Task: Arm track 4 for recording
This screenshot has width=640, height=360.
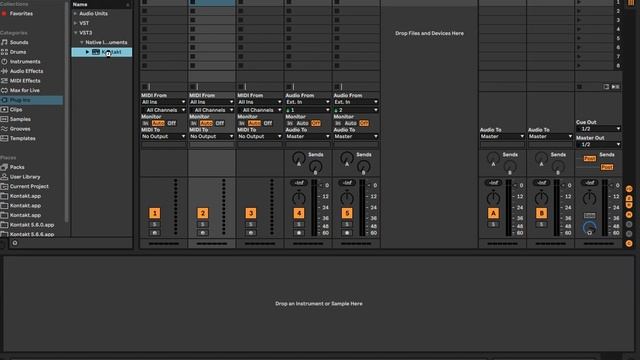Action: (x=299, y=233)
